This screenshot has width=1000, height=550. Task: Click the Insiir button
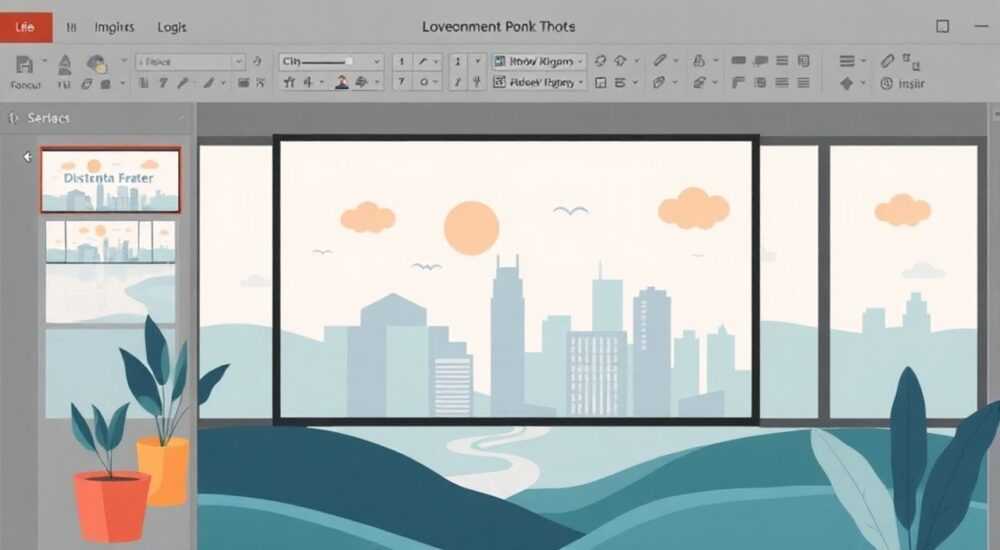tap(902, 84)
